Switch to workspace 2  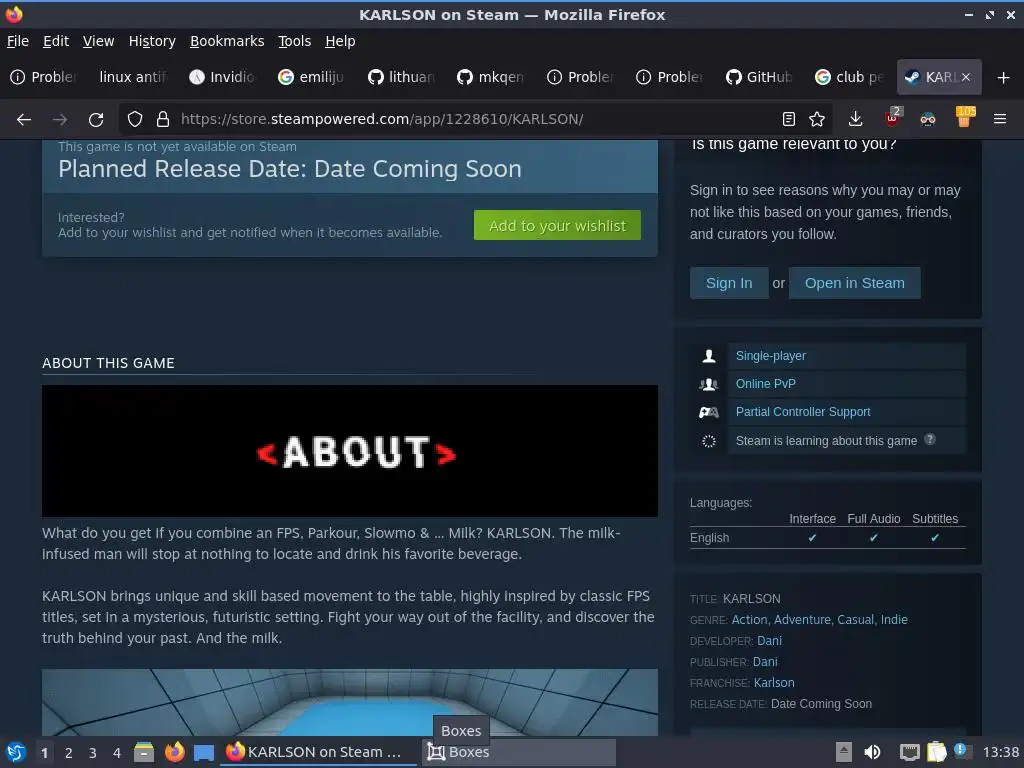[x=69, y=753]
